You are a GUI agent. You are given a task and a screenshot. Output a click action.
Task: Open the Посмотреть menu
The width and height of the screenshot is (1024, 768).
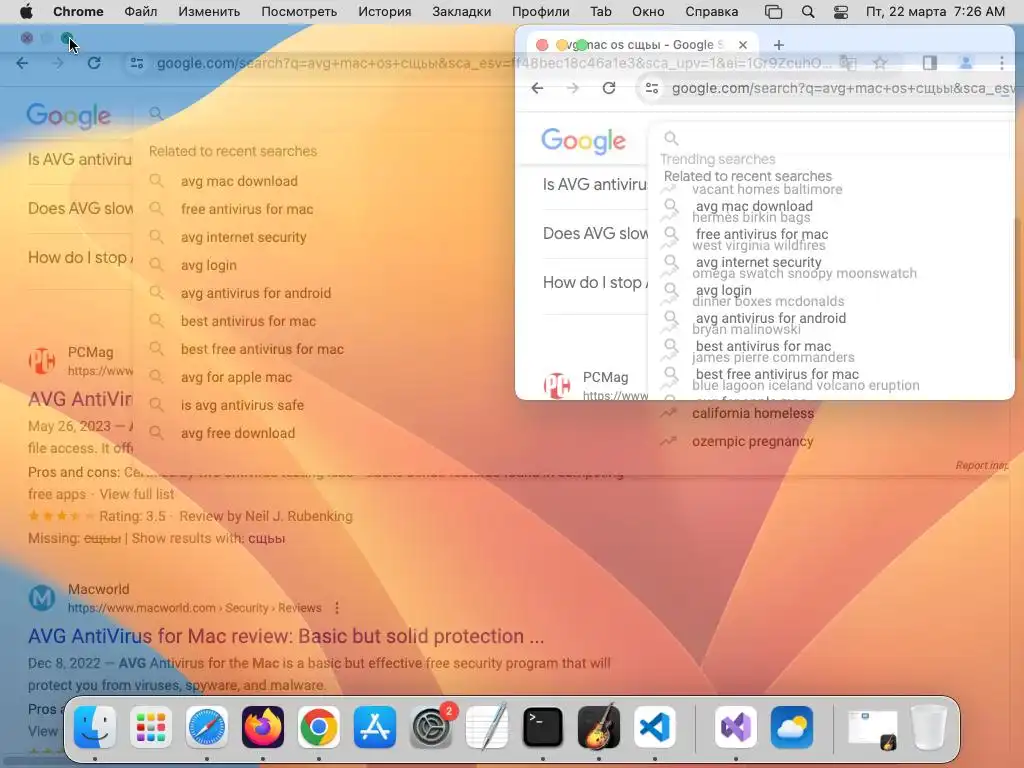pyautogui.click(x=299, y=12)
